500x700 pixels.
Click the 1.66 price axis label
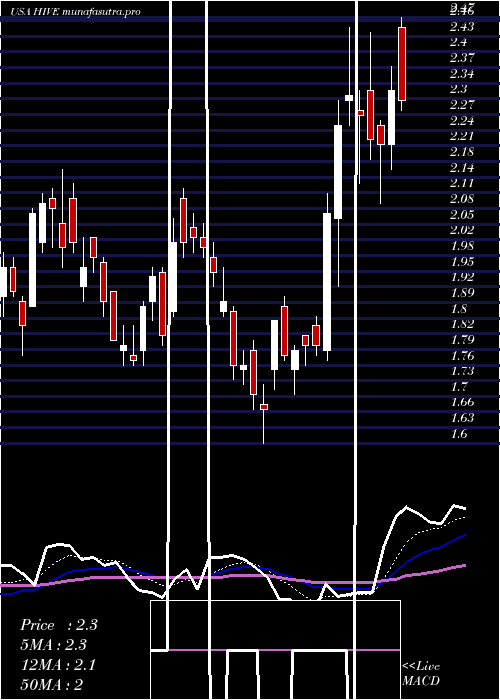coord(462,402)
